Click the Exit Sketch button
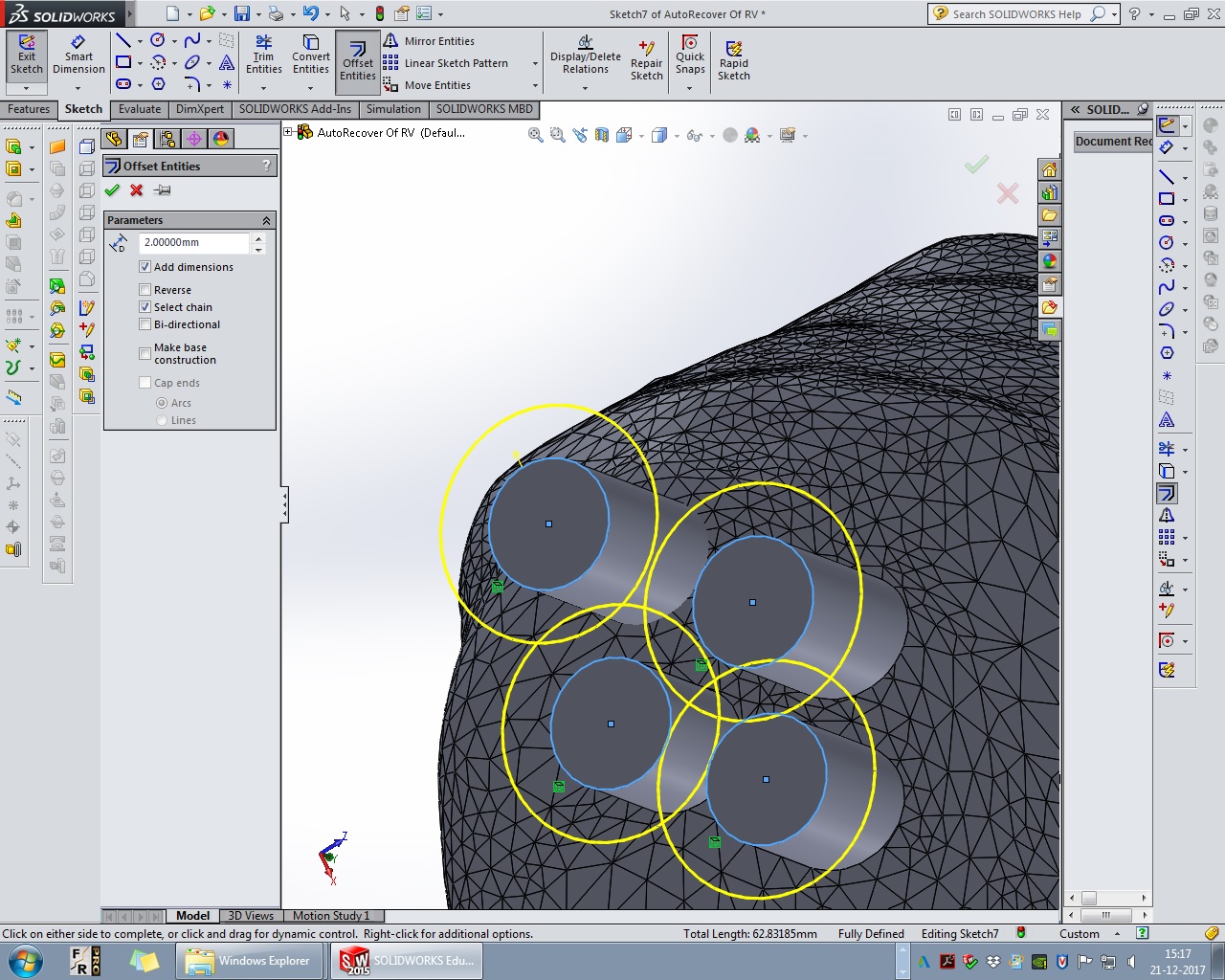1225x980 pixels. (27, 56)
